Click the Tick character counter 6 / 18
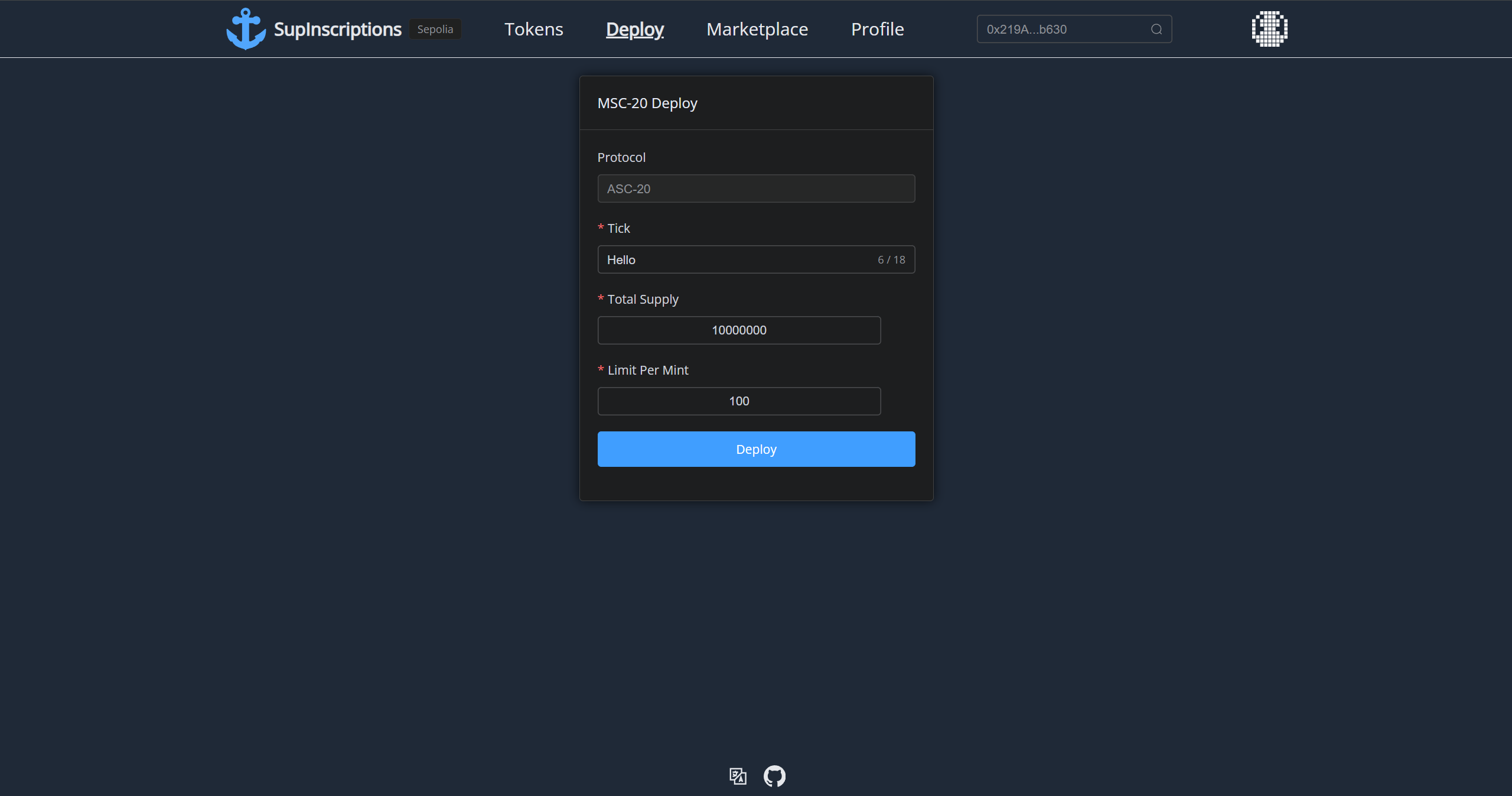The height and width of the screenshot is (796, 1512). [x=891, y=260]
